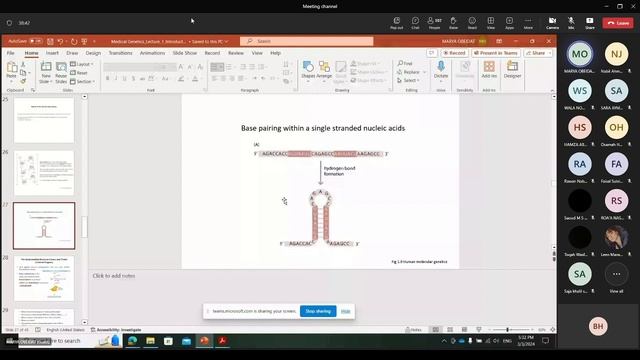
Task: Switch to the Draw ribbon tab
Action: click(72, 53)
